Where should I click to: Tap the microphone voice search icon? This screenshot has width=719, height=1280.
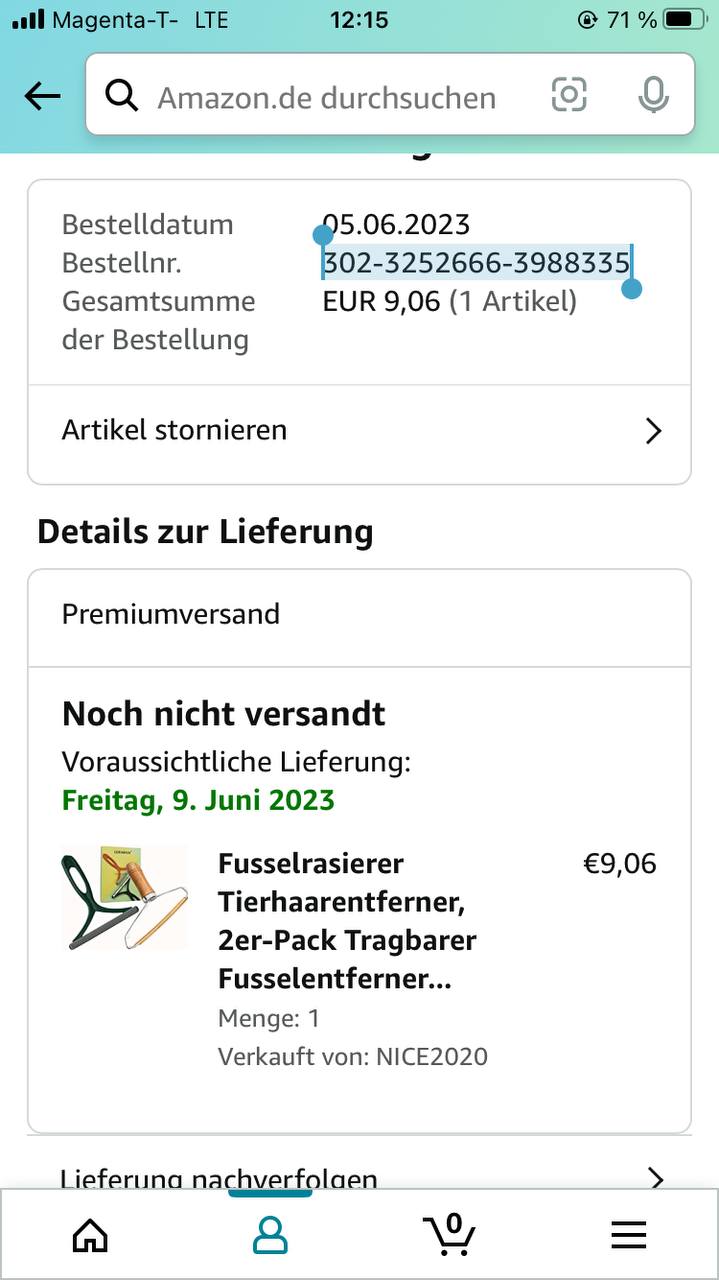click(653, 95)
